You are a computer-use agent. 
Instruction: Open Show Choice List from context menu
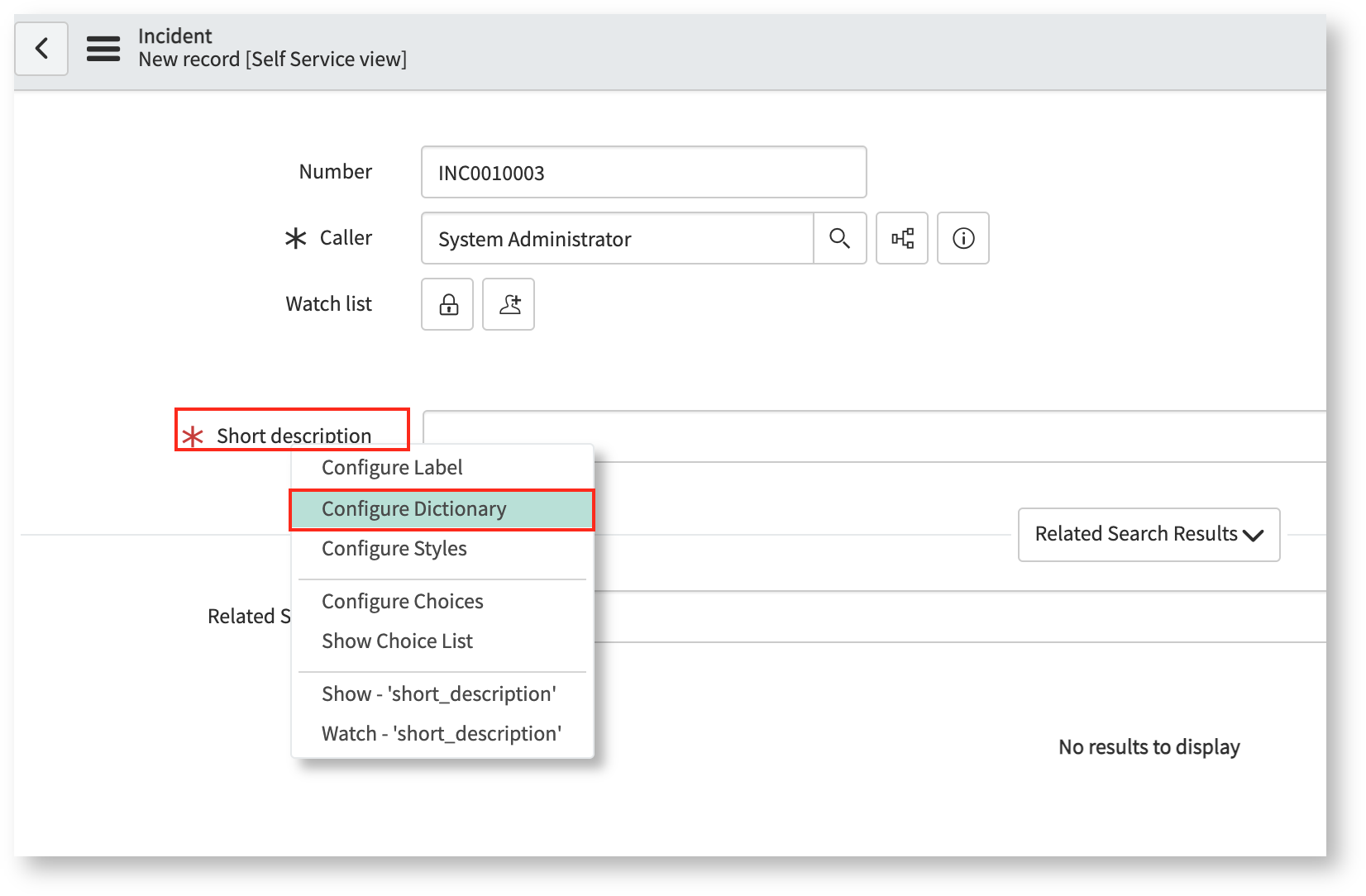pyautogui.click(x=397, y=641)
